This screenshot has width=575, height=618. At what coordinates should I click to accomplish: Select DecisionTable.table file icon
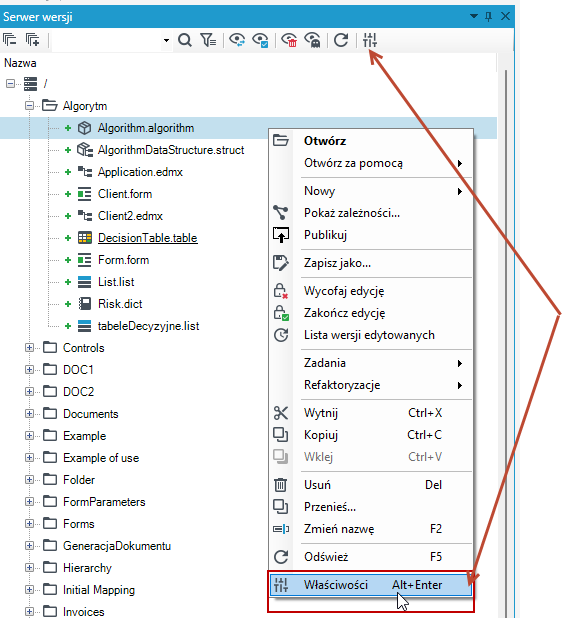(84, 238)
